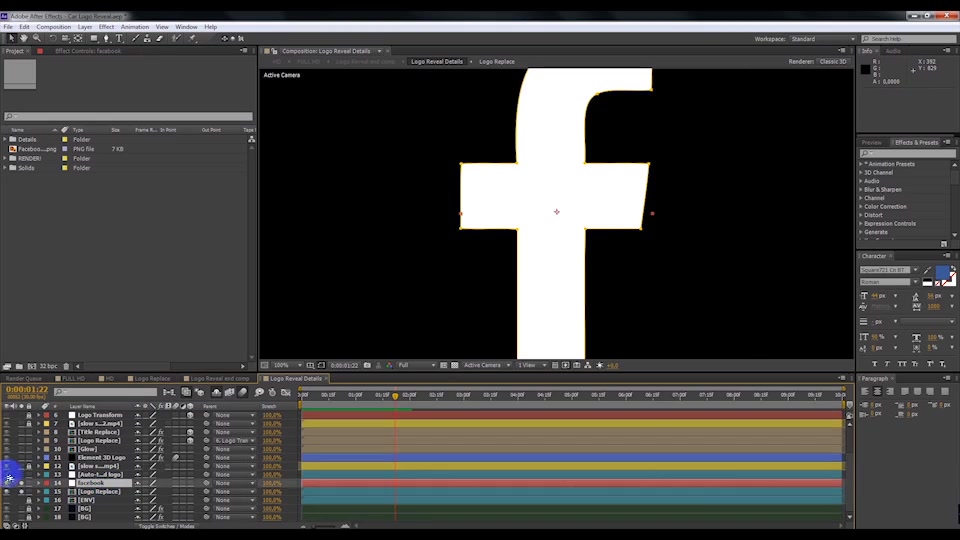This screenshot has width=960, height=540.
Task: Click Show Channel color management icon
Action: coord(389,366)
